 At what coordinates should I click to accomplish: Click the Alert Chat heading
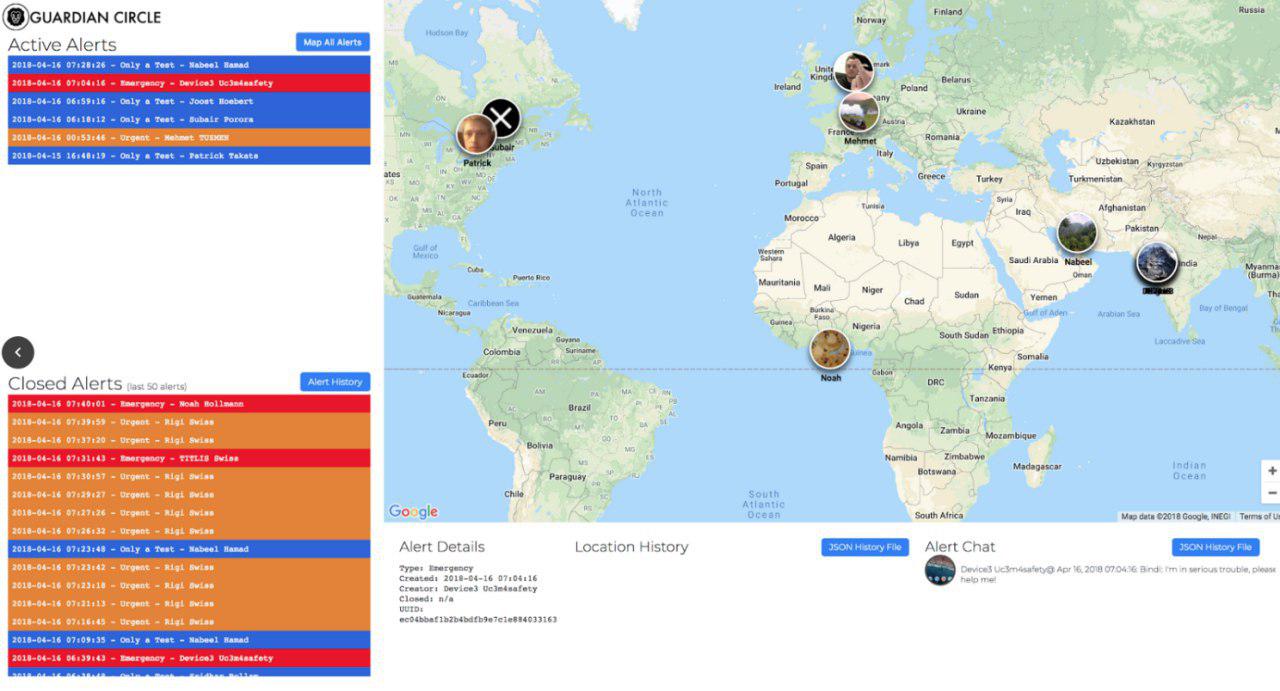(960, 547)
